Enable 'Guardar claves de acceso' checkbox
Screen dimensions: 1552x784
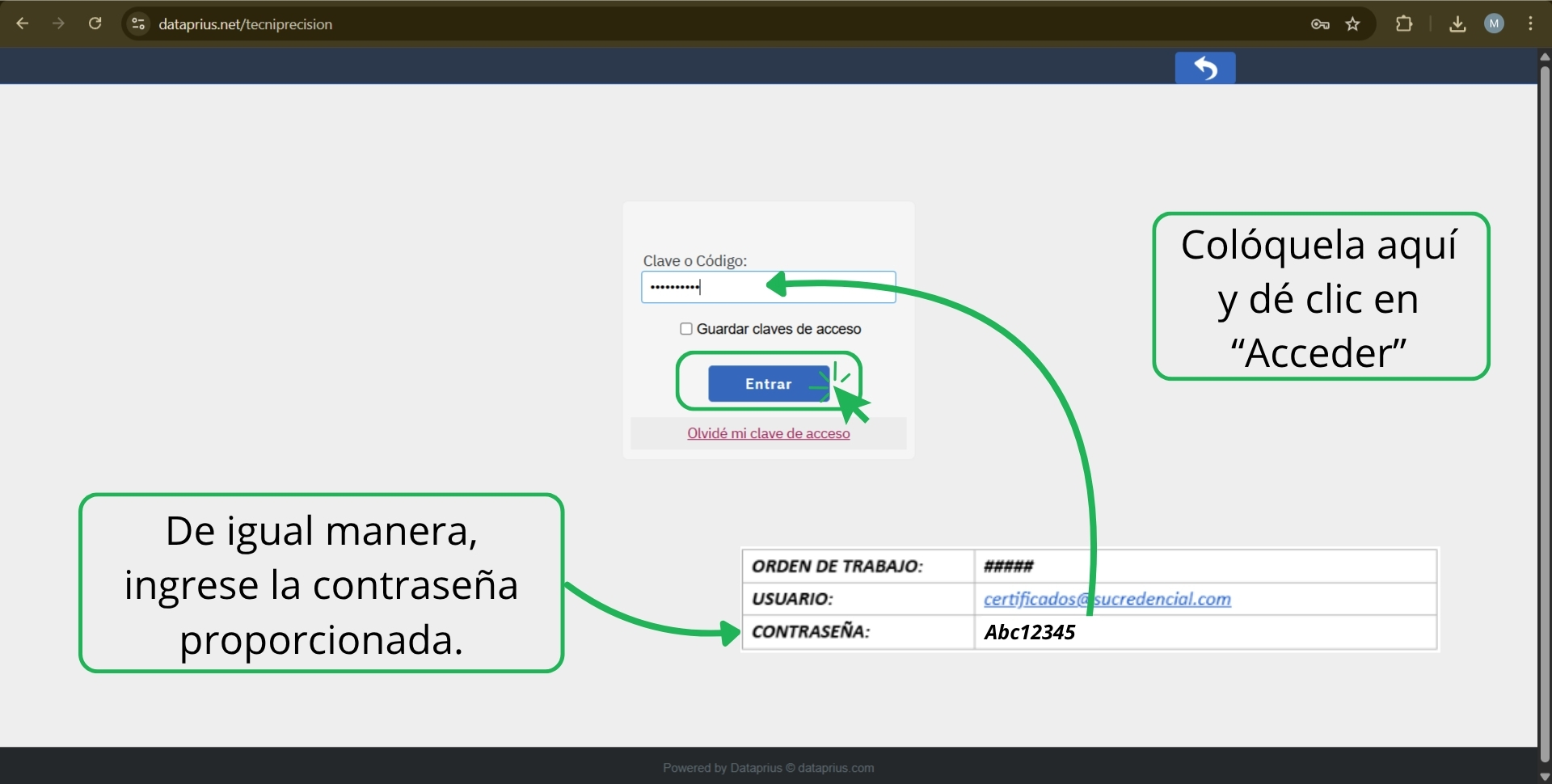point(686,329)
